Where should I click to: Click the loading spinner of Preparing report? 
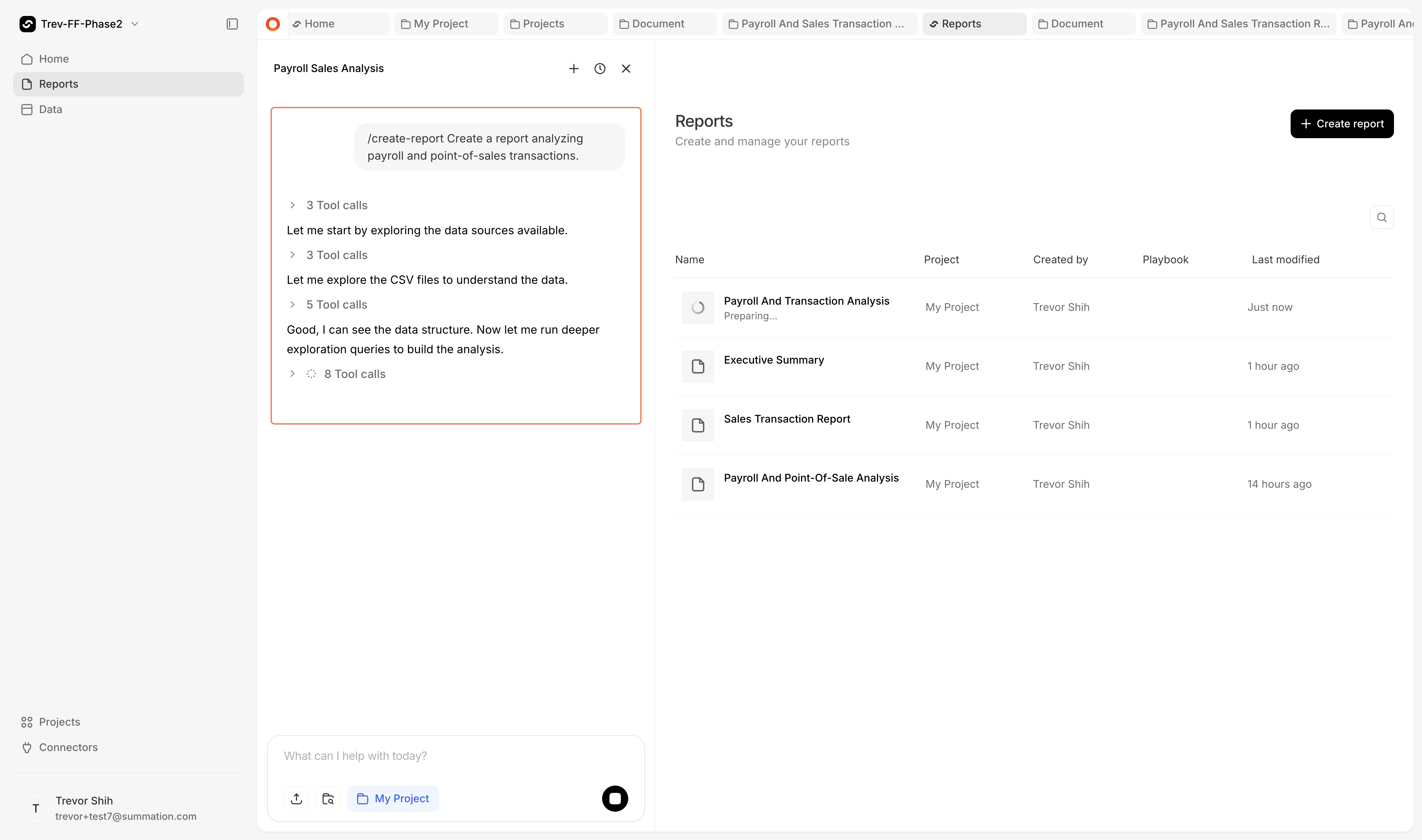tap(698, 308)
